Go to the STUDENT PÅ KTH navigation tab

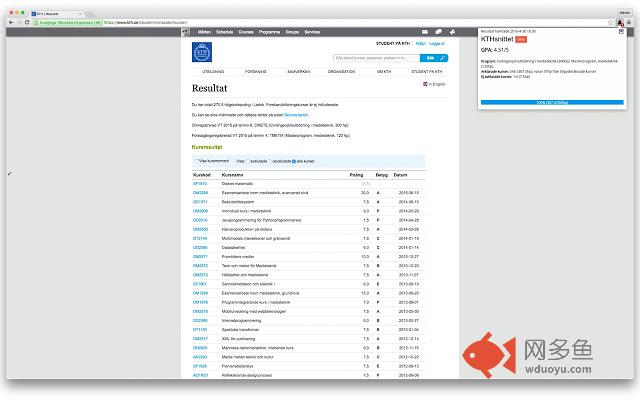point(427,71)
